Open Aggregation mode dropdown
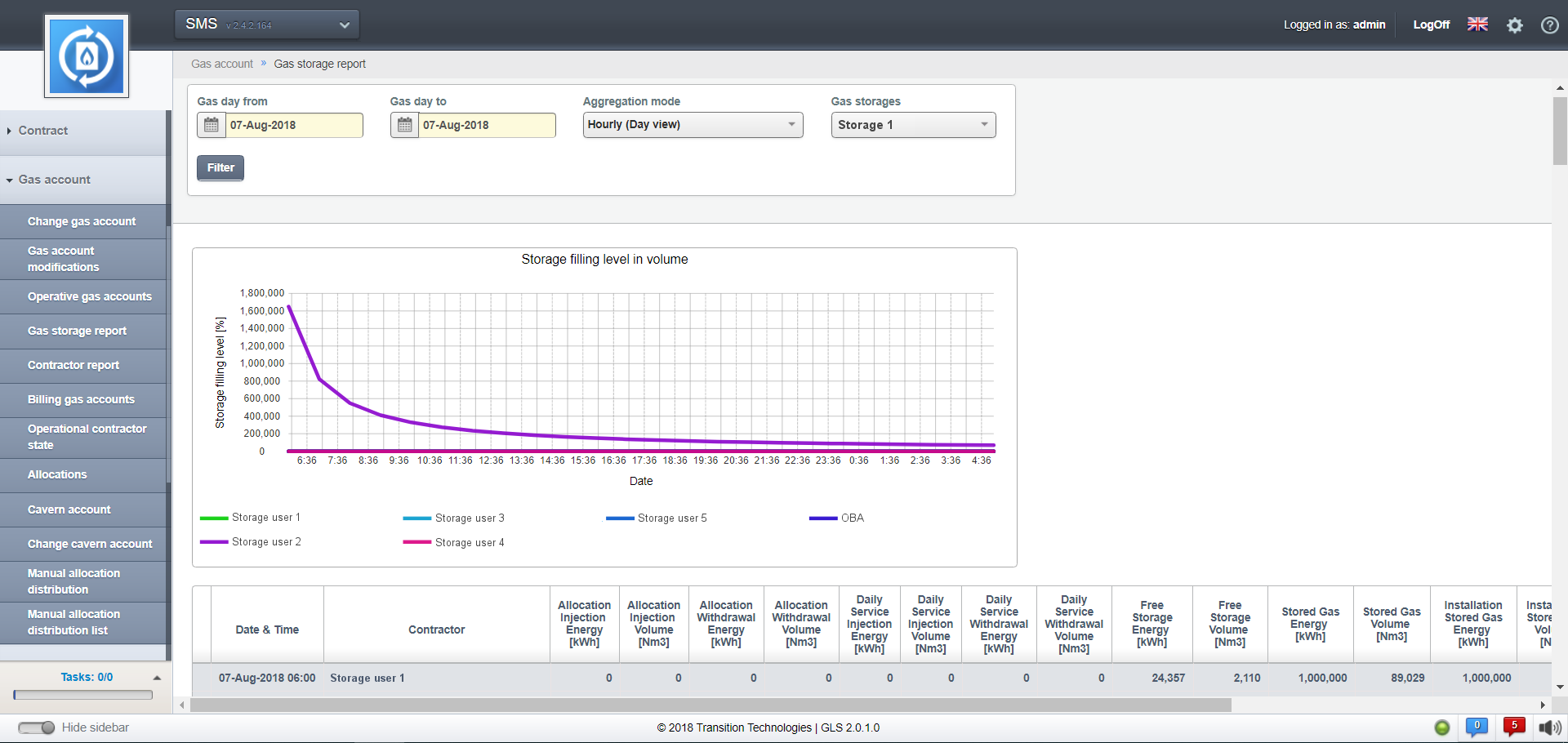1568x743 pixels. pos(693,125)
